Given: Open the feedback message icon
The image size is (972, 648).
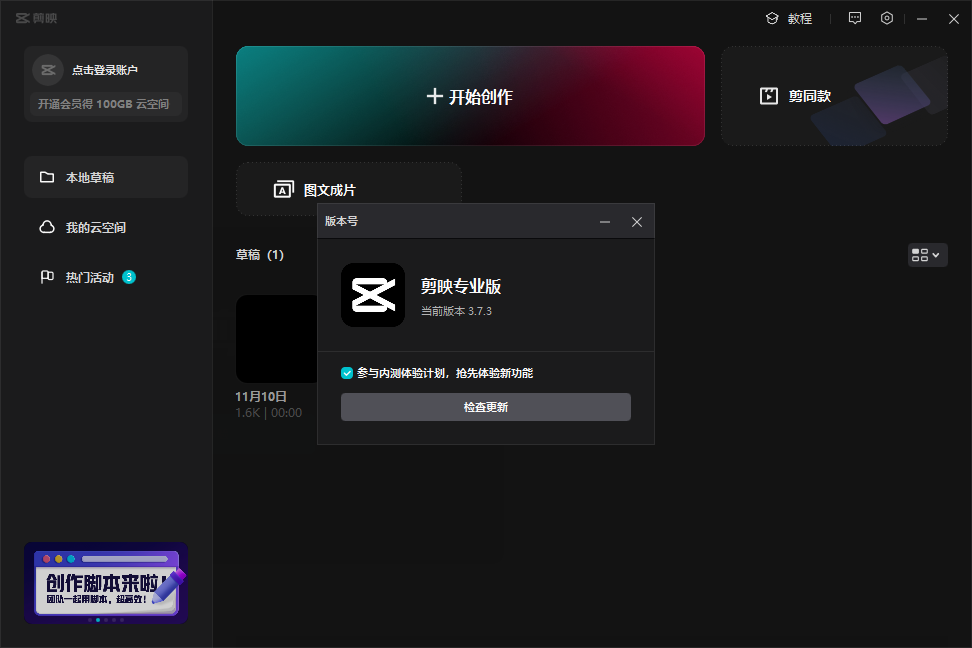Looking at the screenshot, I should 855,19.
